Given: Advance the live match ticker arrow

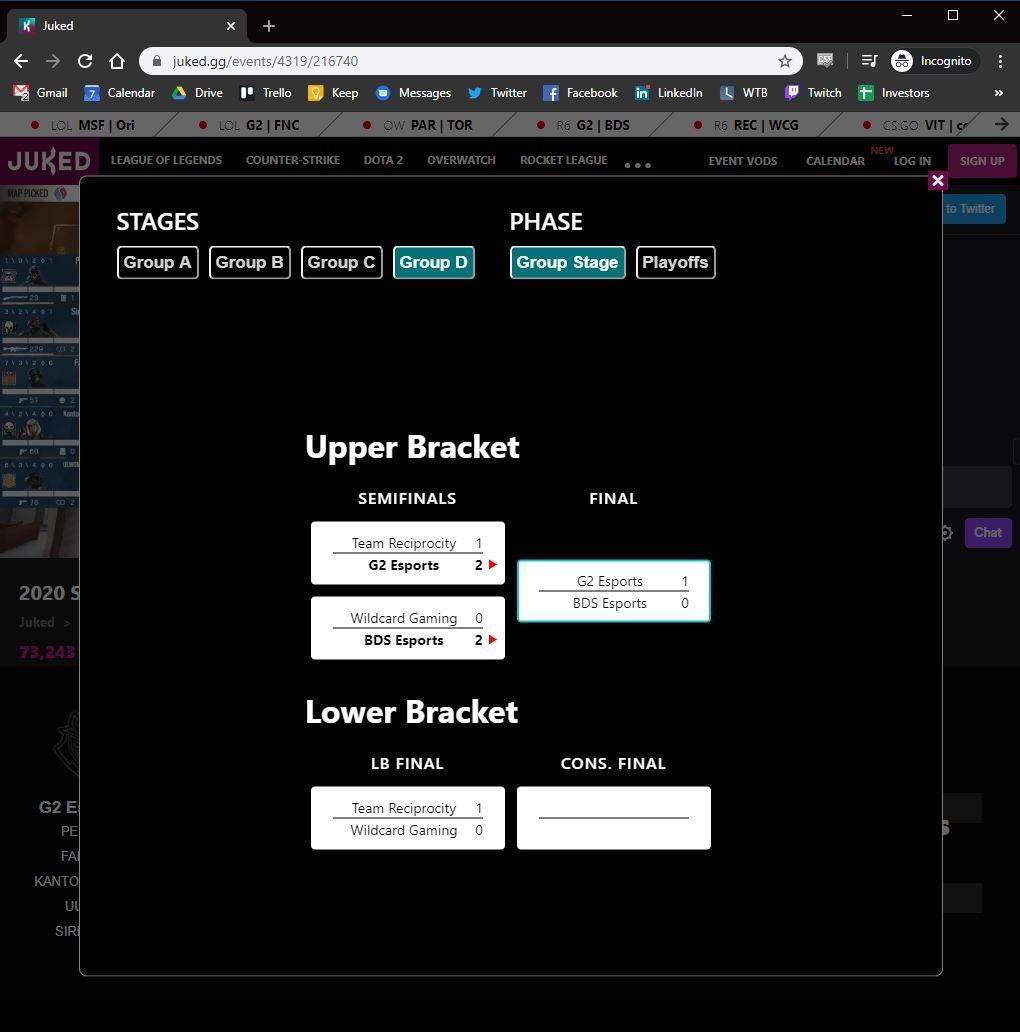Looking at the screenshot, I should tap(1002, 124).
